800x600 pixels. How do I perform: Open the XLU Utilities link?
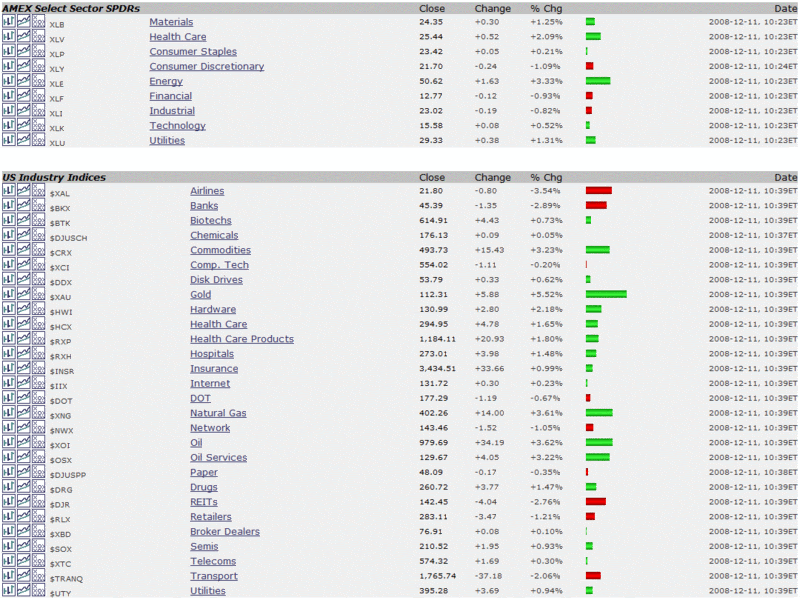(167, 140)
